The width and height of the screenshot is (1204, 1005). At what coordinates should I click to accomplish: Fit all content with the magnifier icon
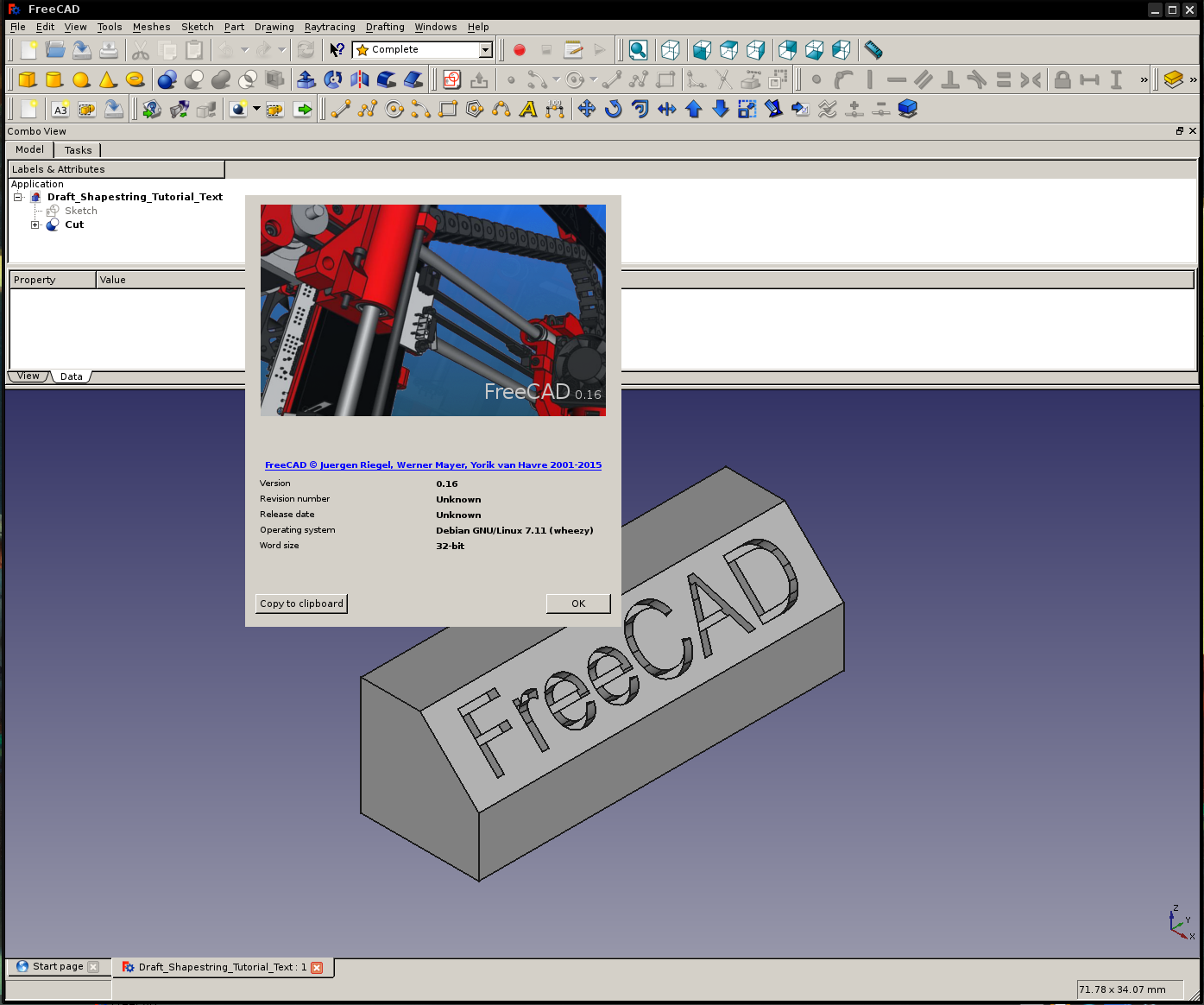[x=638, y=50]
